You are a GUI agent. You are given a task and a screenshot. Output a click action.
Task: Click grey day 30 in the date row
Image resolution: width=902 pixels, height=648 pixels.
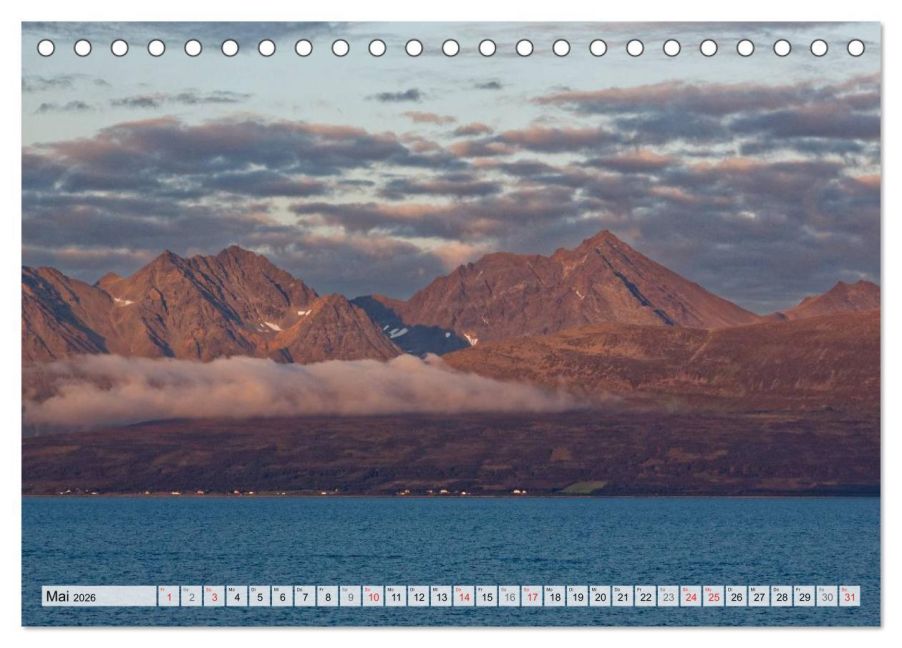coord(828,596)
